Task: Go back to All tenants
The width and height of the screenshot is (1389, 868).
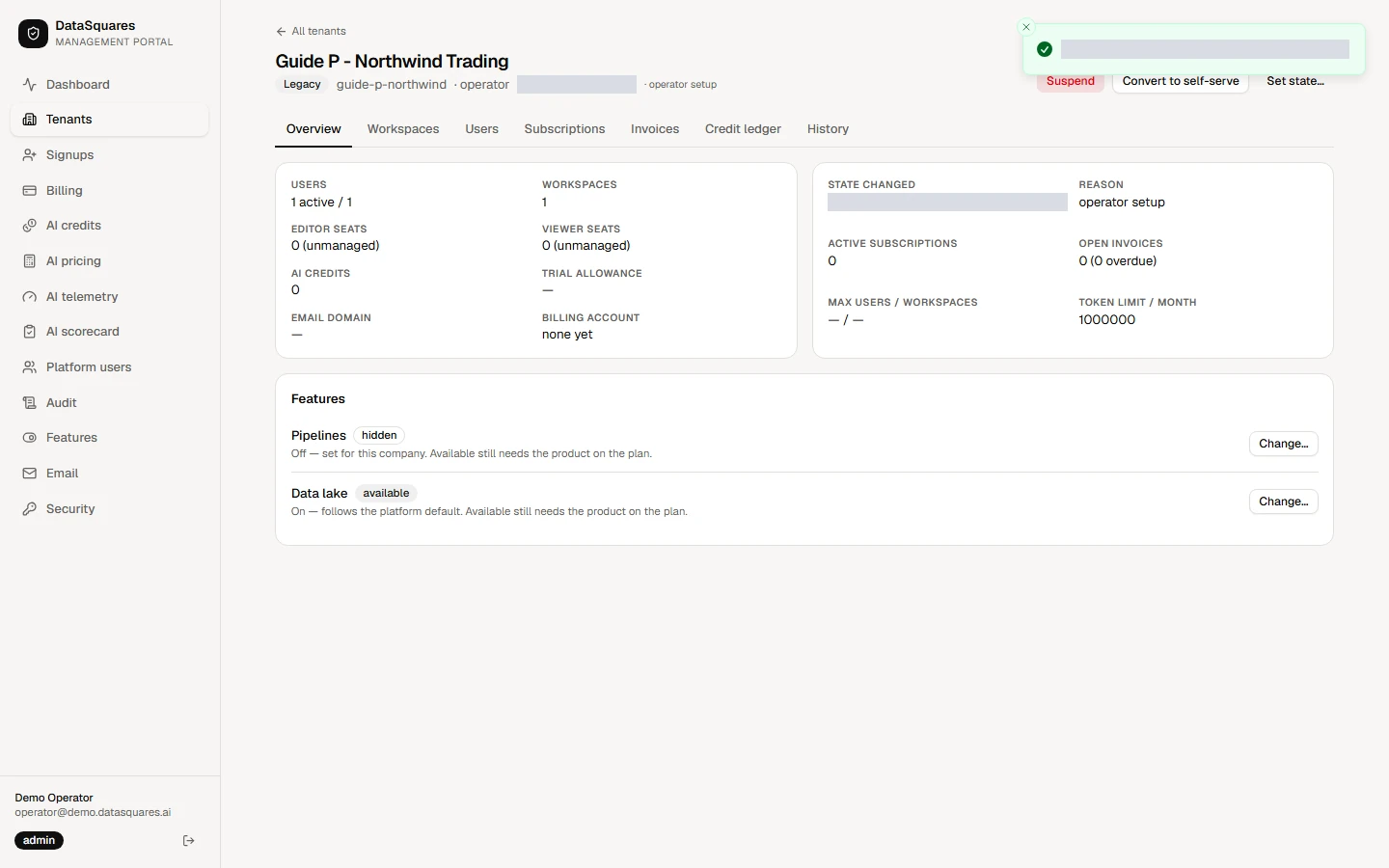Action: click(311, 32)
